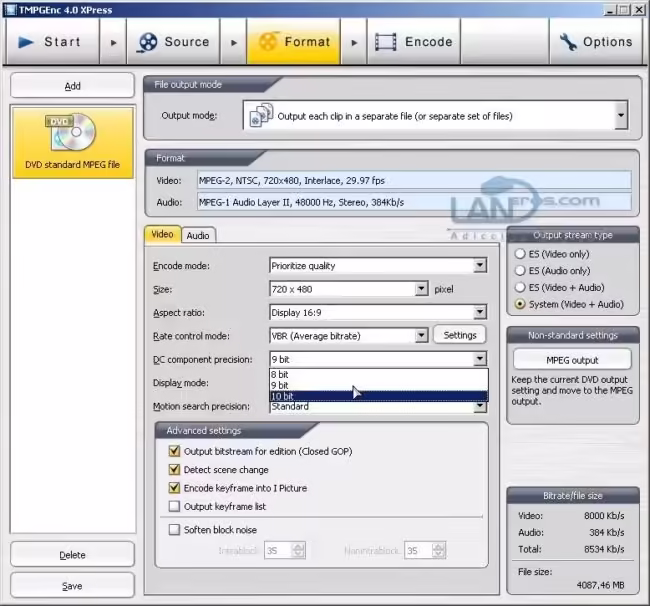Open the Options wrench menu
Viewport: 650px width, 606px height.
coord(596,42)
